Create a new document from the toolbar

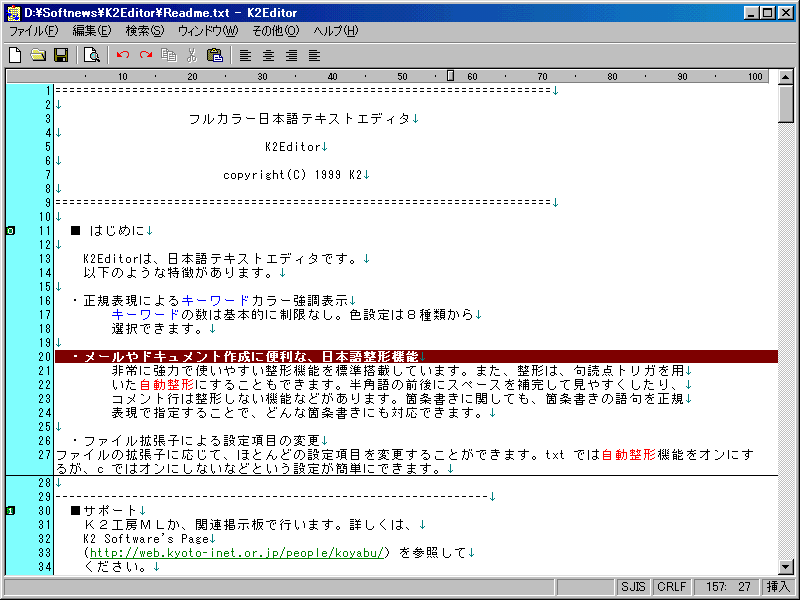click(x=15, y=55)
